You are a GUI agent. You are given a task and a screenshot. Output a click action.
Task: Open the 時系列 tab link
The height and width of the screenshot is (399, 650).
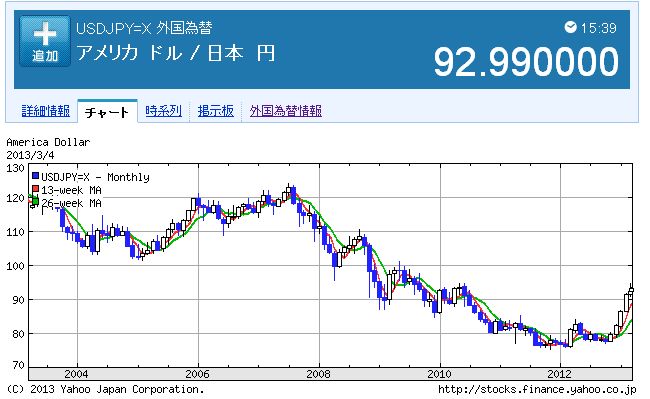(163, 111)
